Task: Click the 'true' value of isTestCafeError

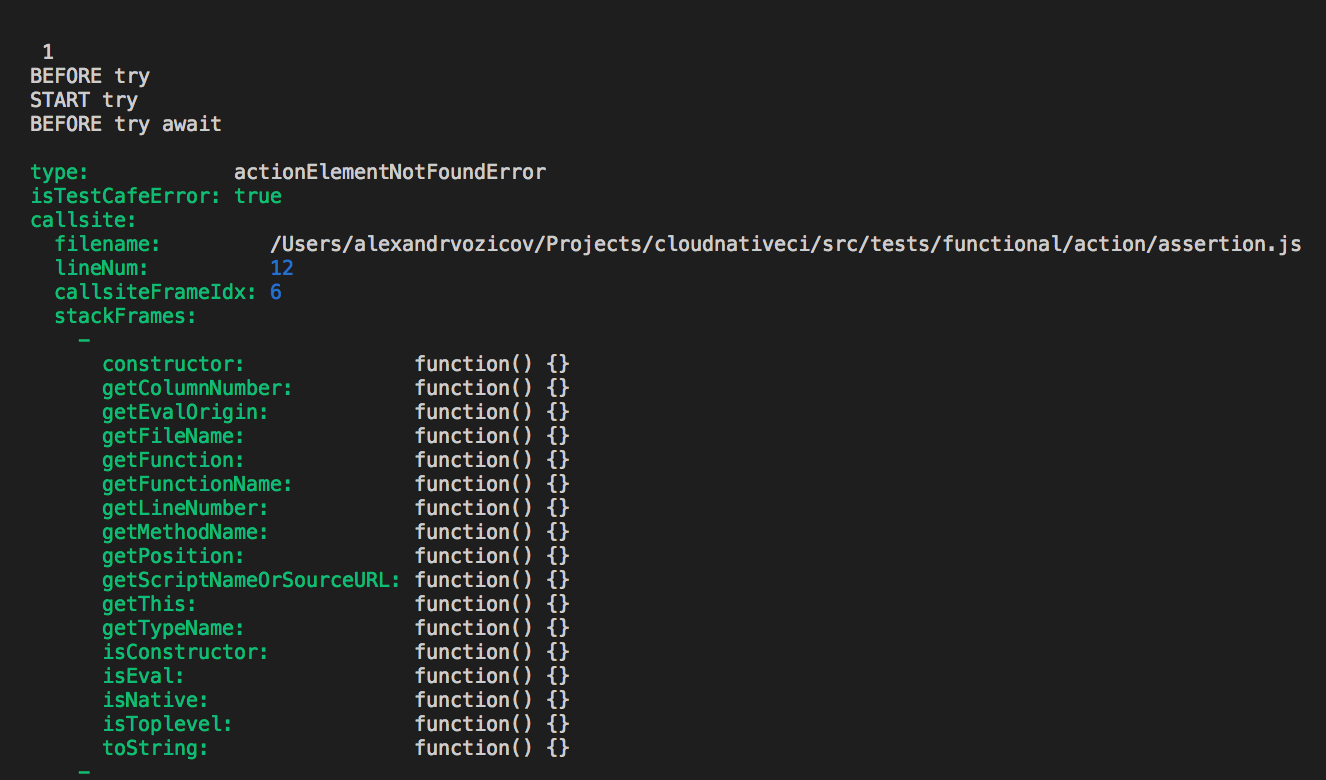Action: pos(258,196)
